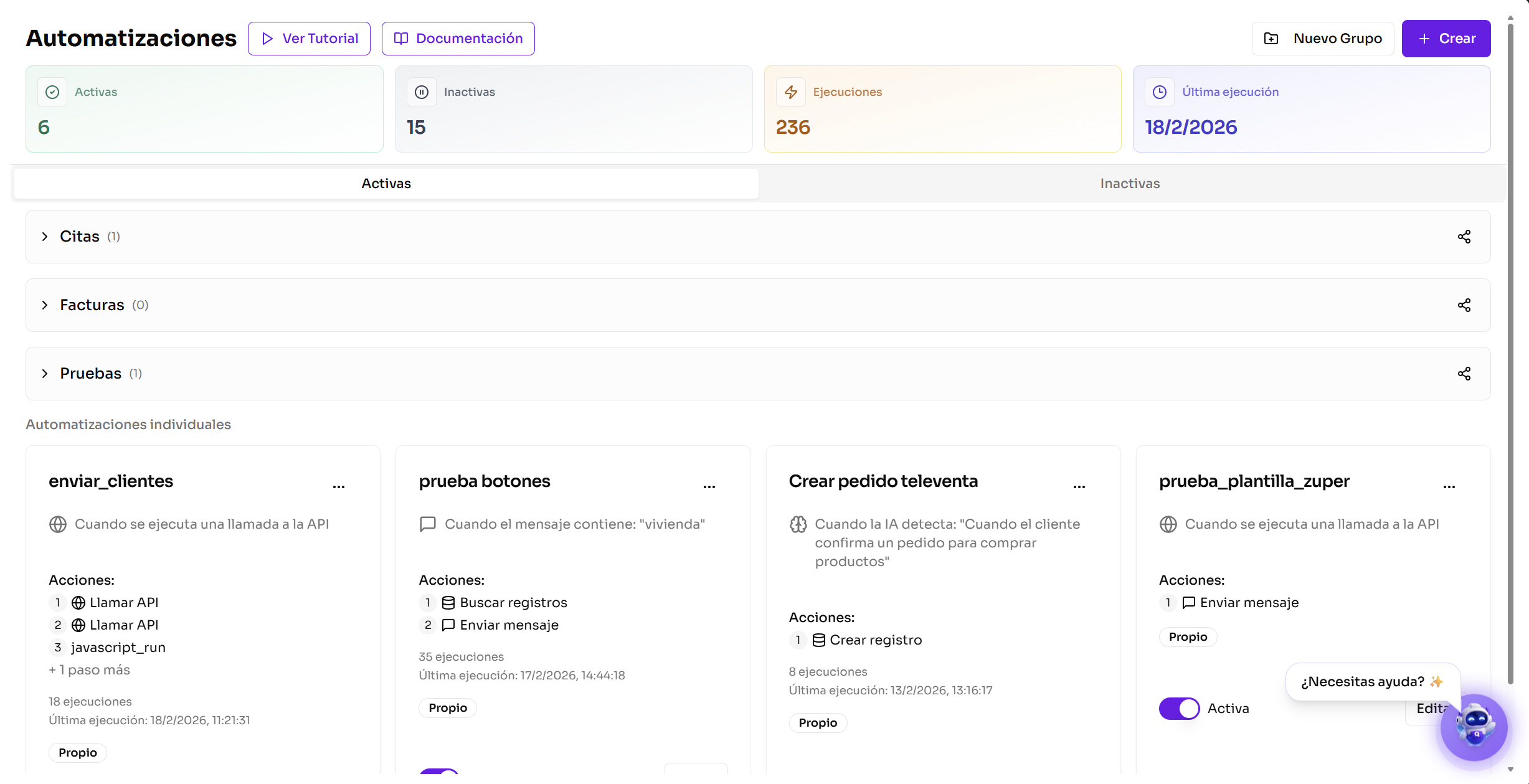Switch to the Activas tab
Viewport: 1529px width, 784px height.
click(x=386, y=184)
